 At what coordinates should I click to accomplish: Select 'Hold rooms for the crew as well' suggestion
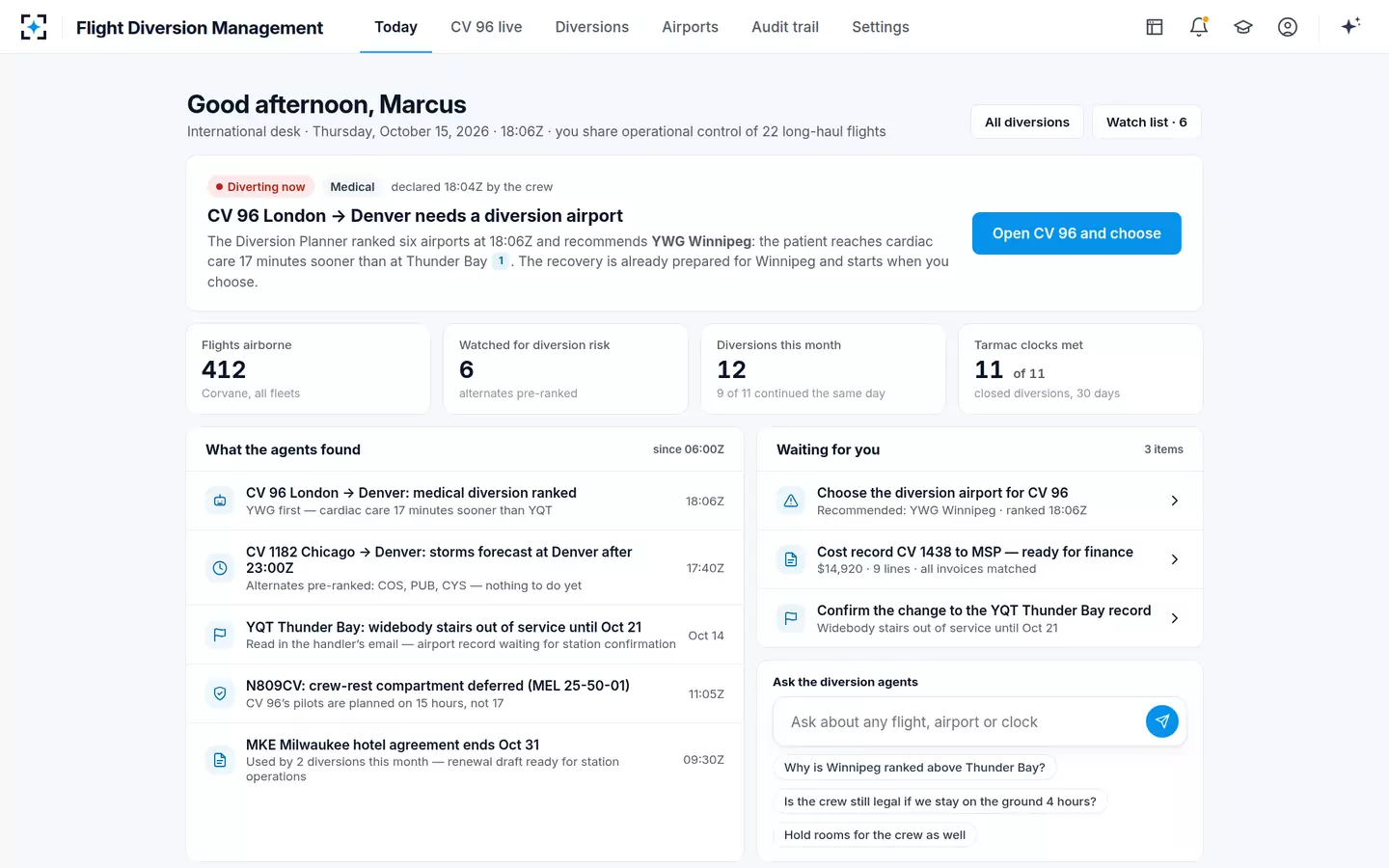(875, 835)
